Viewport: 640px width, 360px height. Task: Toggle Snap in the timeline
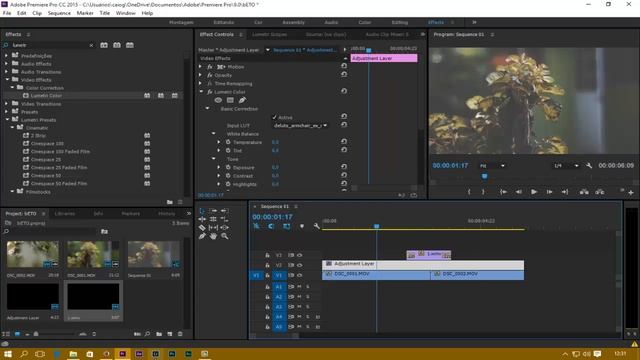[x=271, y=226]
